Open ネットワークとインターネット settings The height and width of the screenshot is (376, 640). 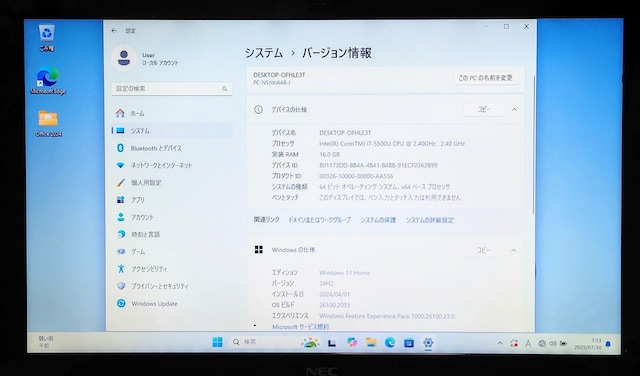click(x=171, y=165)
